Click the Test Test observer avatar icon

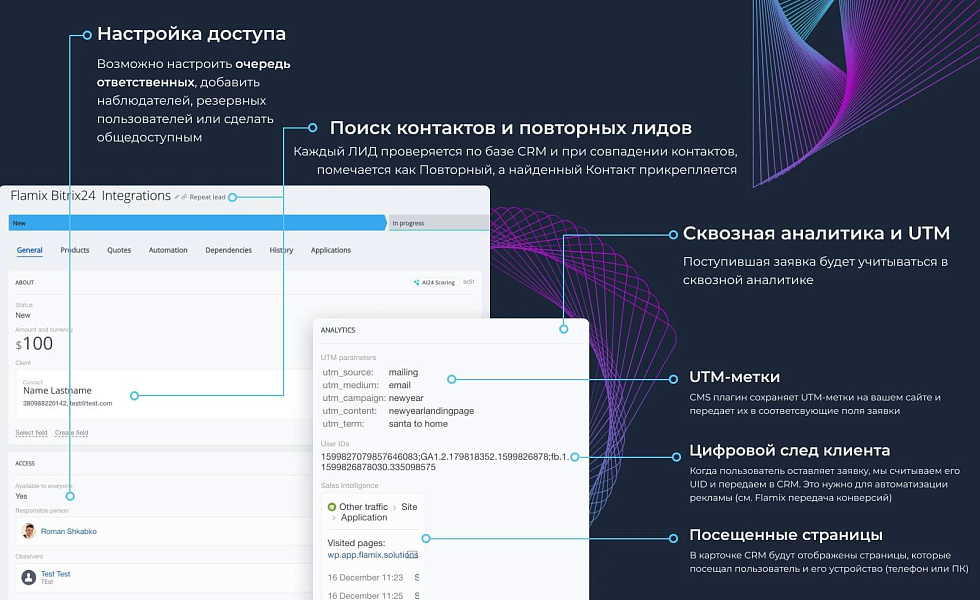pyautogui.click(x=28, y=577)
